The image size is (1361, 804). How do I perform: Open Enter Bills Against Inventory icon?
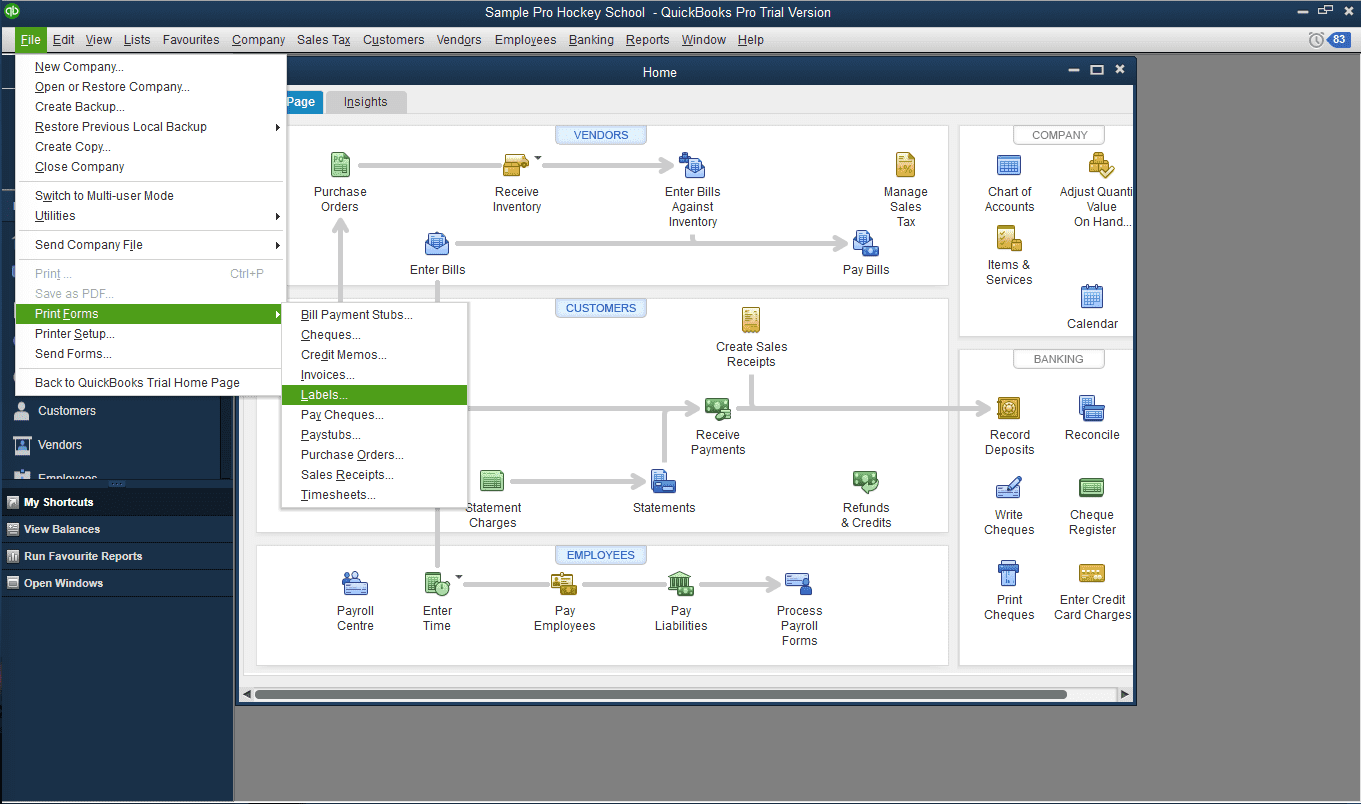pos(692,165)
